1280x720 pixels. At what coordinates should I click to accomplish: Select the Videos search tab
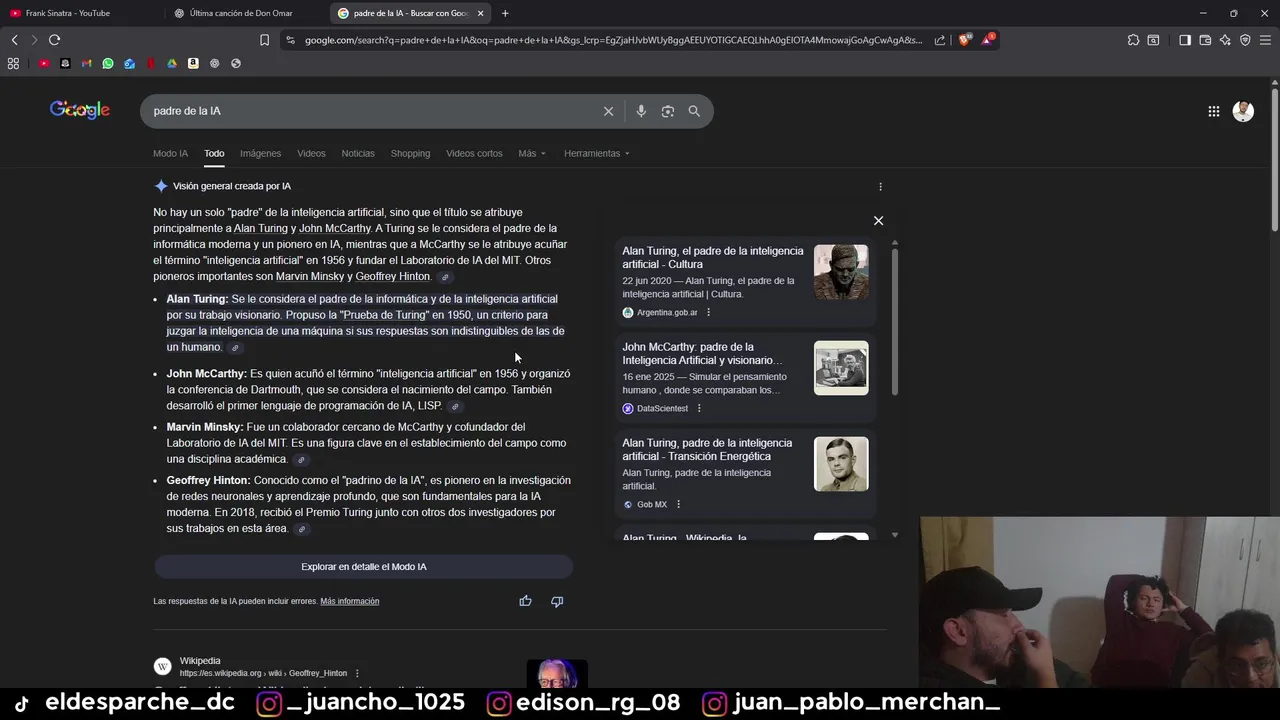click(x=311, y=153)
